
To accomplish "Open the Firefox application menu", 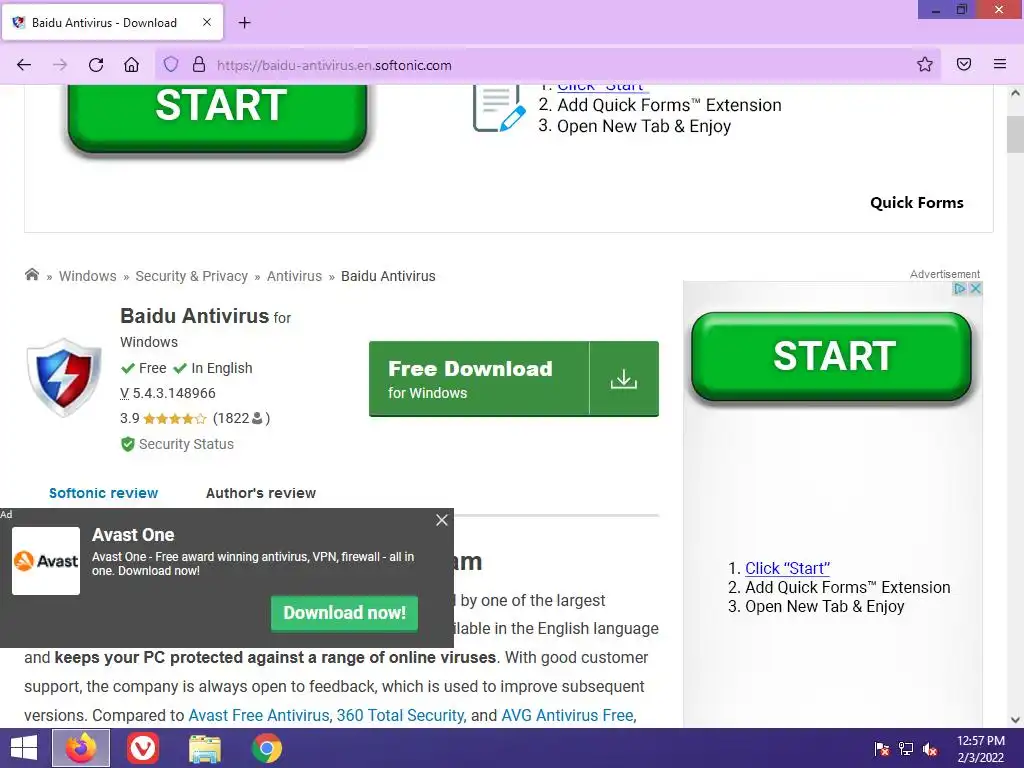I will click(x=1000, y=64).
